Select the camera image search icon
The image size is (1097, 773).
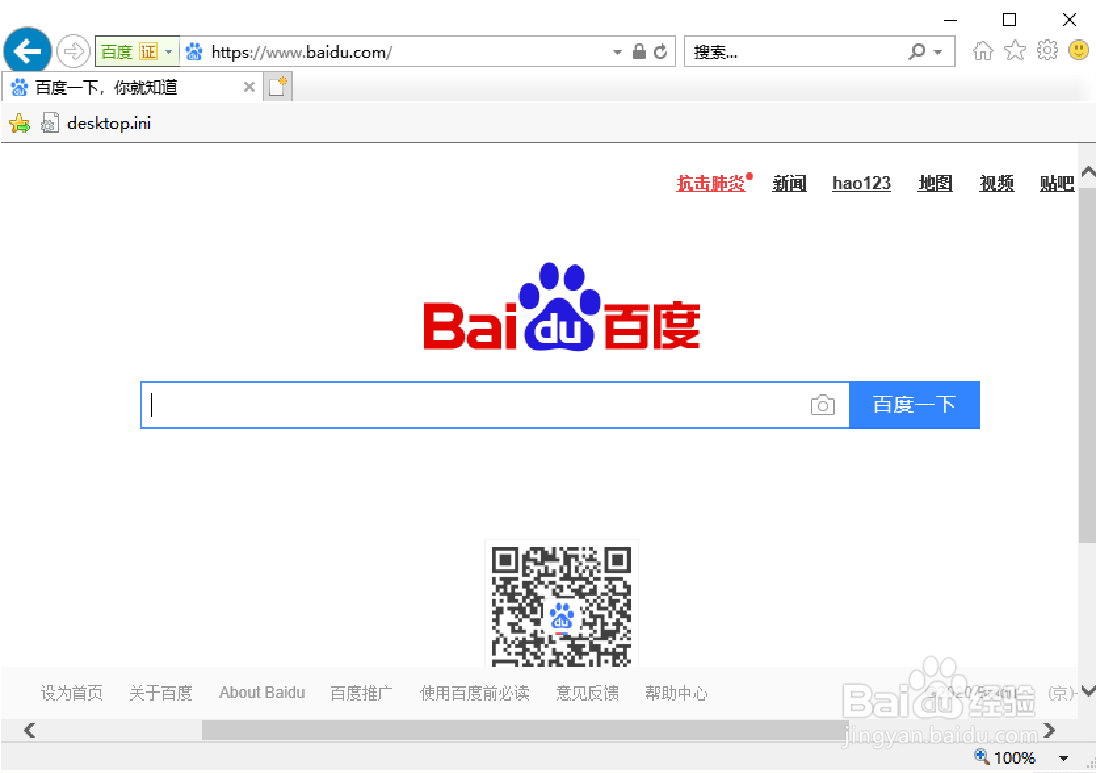click(823, 404)
